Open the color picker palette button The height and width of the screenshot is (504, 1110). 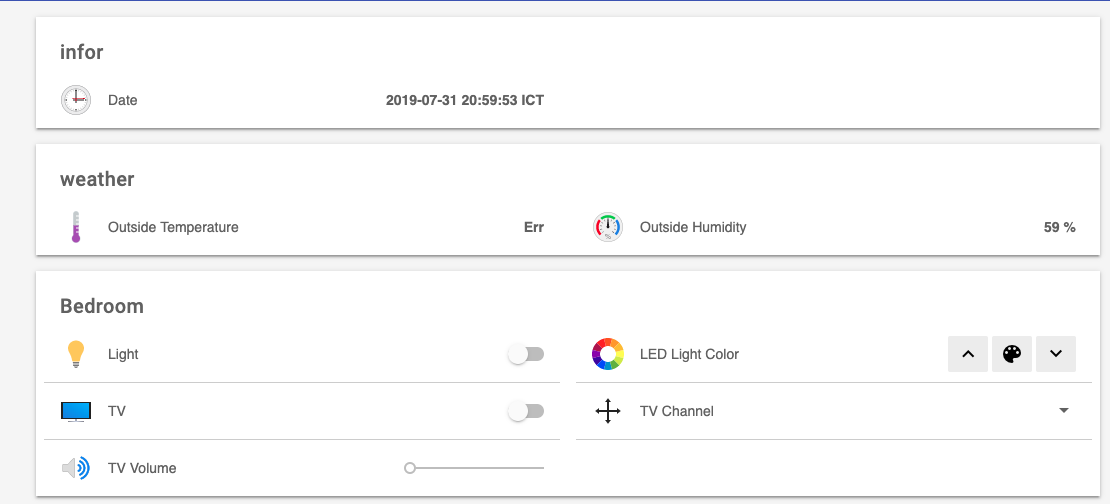pos(1011,354)
